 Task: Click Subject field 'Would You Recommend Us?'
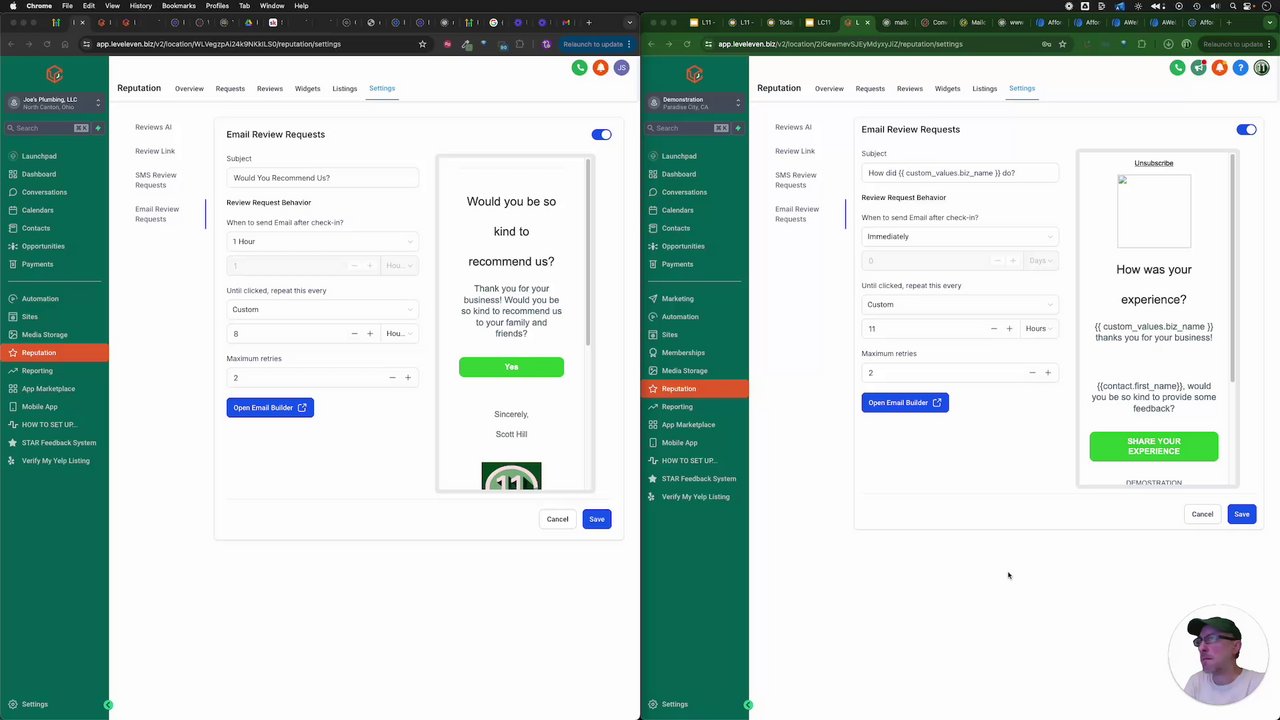[x=322, y=178]
